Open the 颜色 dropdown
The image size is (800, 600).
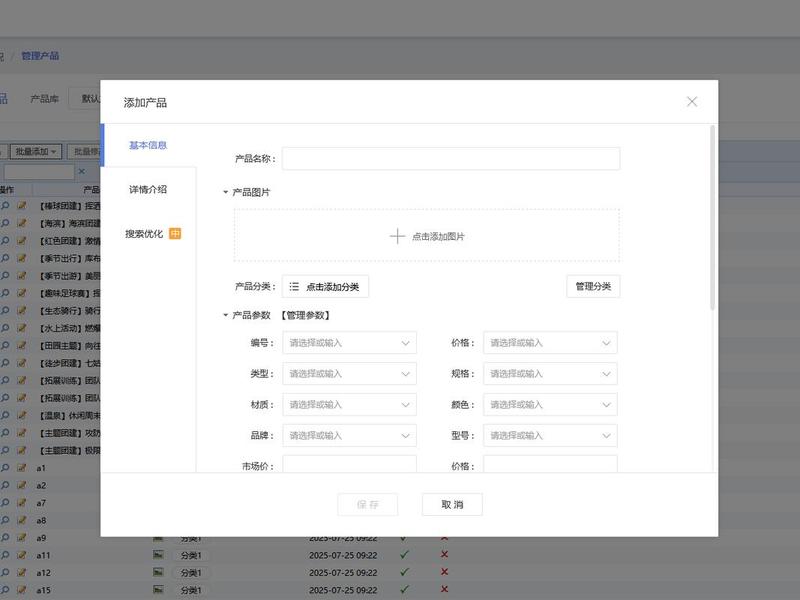pyautogui.click(x=550, y=405)
